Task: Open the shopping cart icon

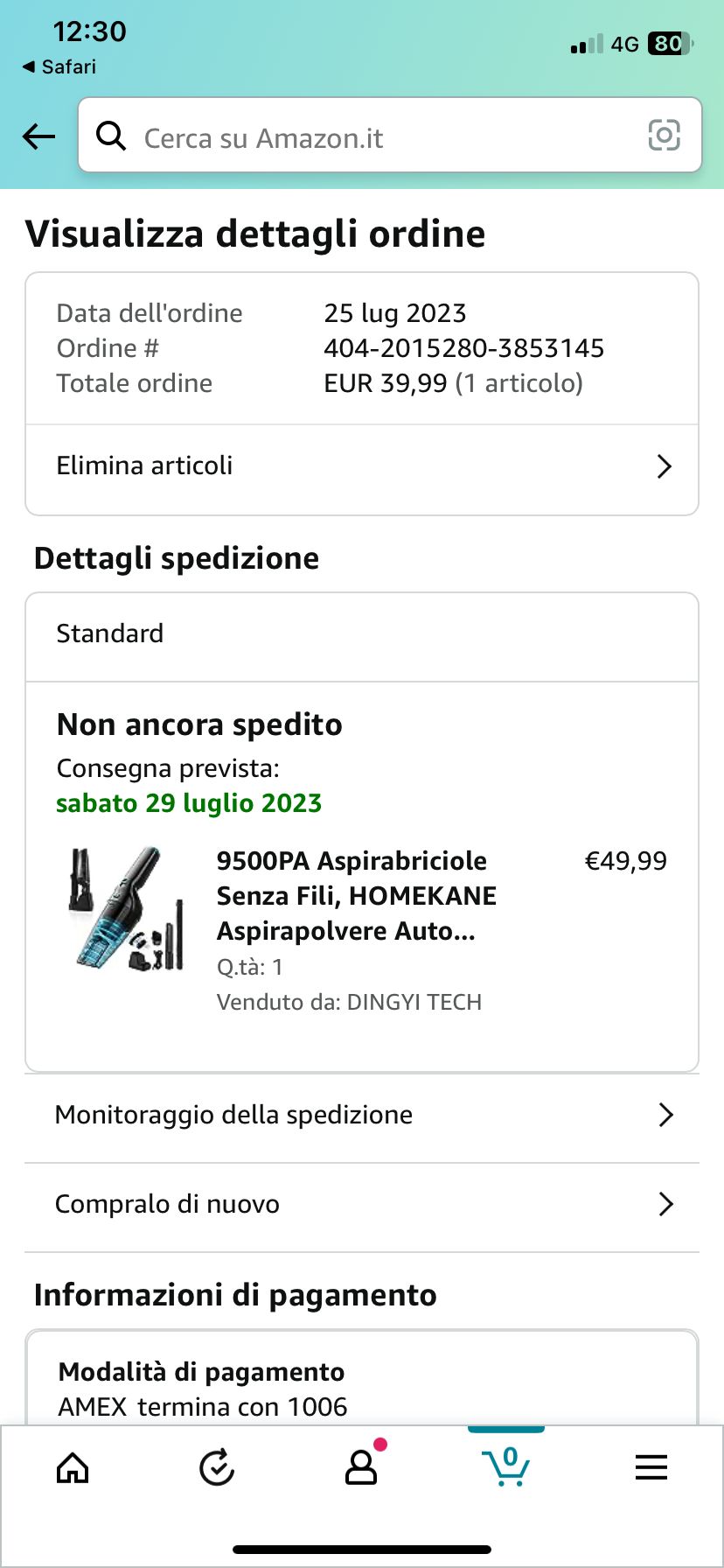Action: coord(506,1466)
